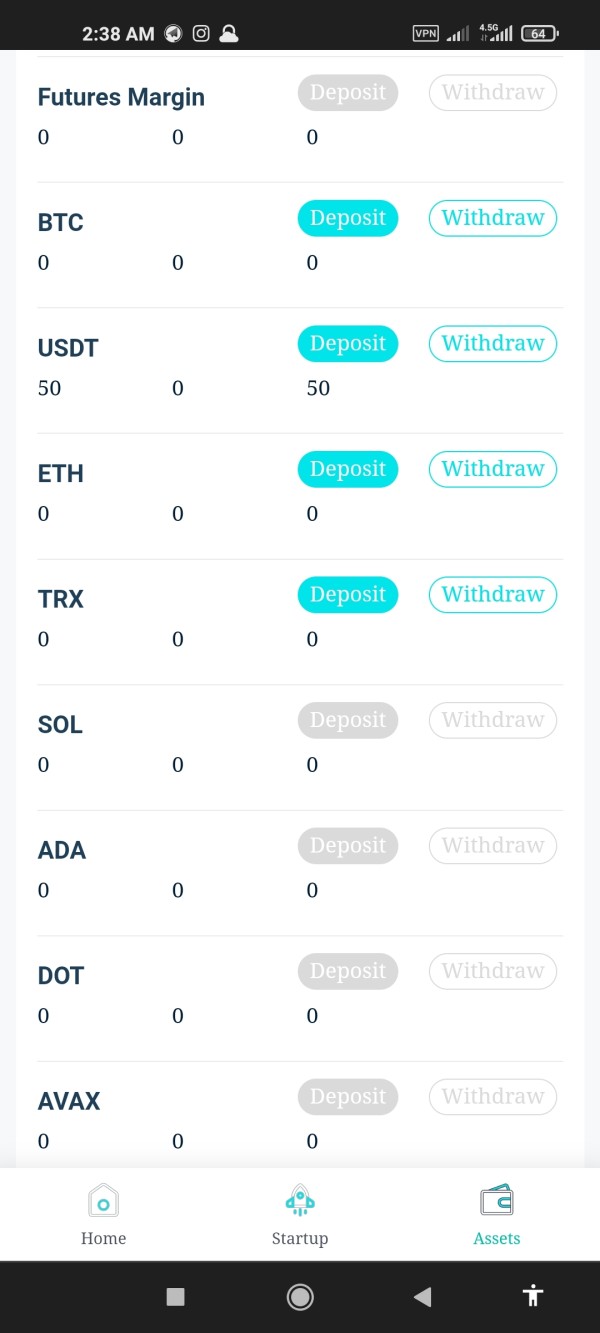600x1333 pixels.
Task: Deposit TRX
Action: 348,595
